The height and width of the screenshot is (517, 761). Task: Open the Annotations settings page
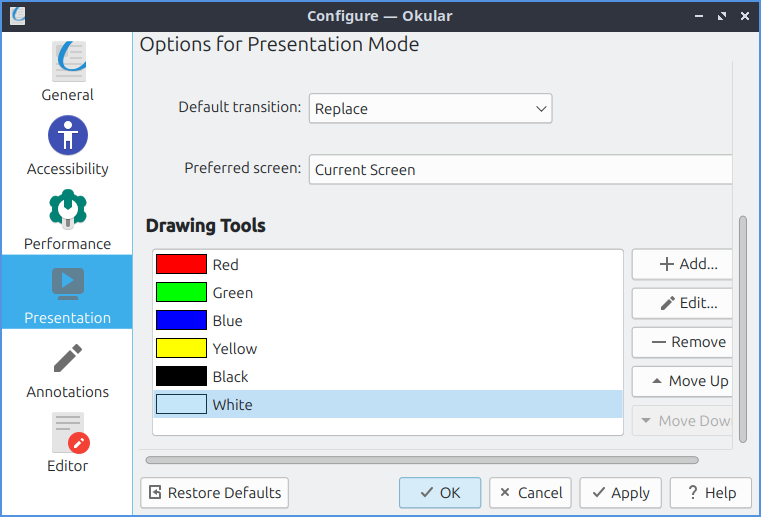click(x=67, y=368)
